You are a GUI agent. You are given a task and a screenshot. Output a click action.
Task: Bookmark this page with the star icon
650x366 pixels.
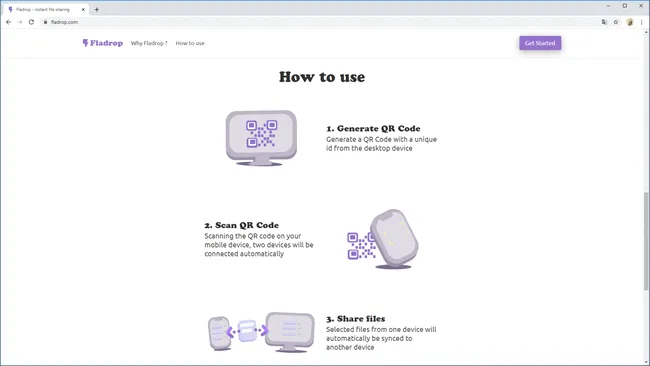616,22
